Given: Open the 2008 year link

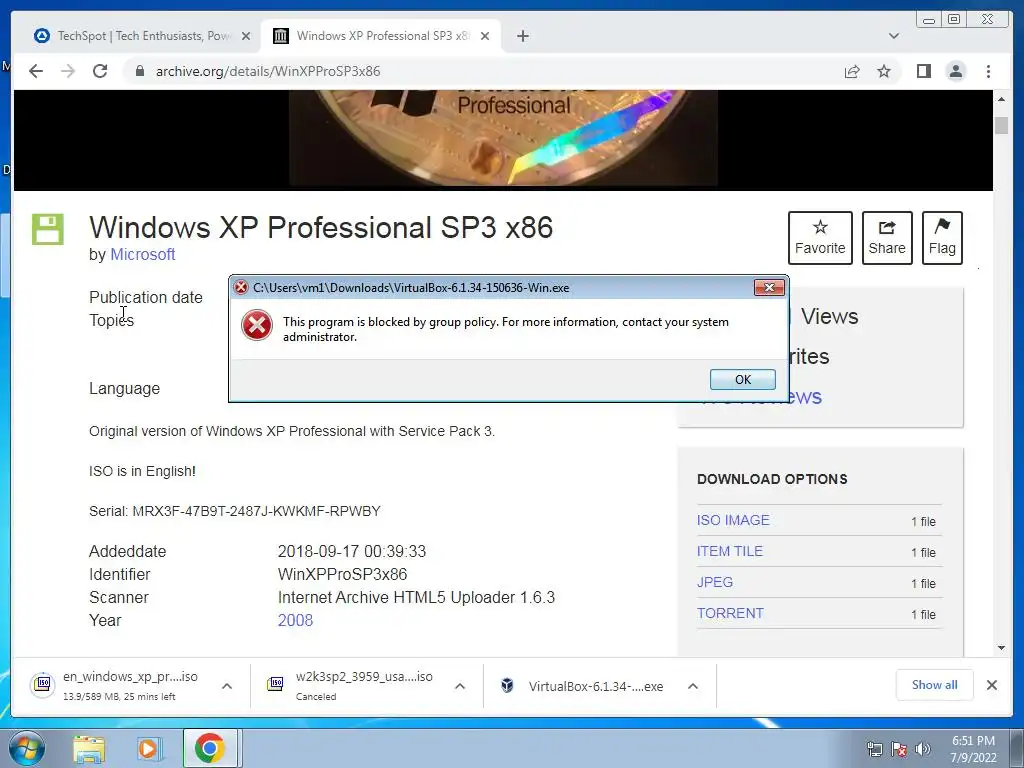Looking at the screenshot, I should click(x=295, y=620).
